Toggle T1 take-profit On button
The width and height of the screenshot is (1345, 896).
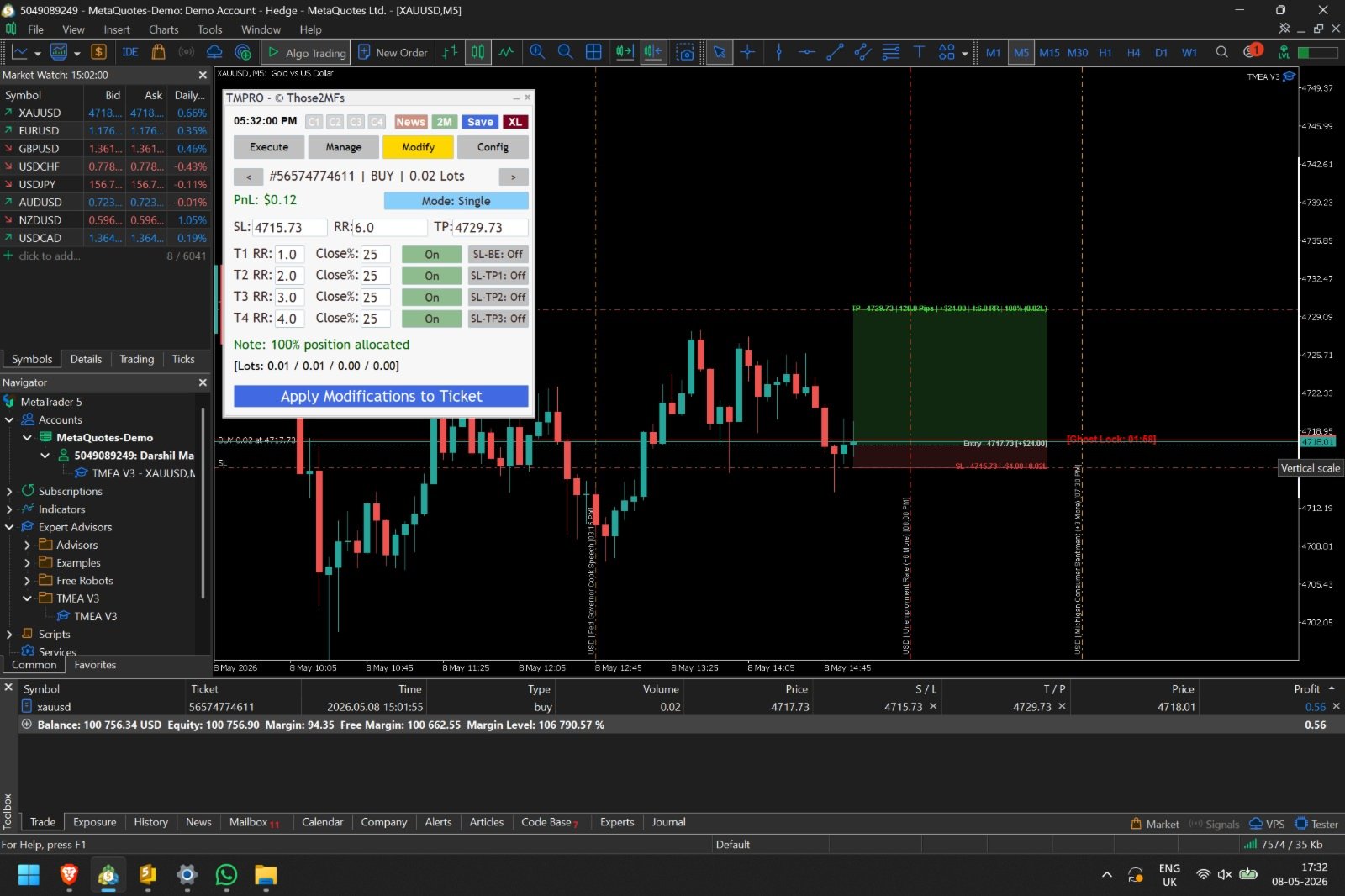click(x=431, y=254)
